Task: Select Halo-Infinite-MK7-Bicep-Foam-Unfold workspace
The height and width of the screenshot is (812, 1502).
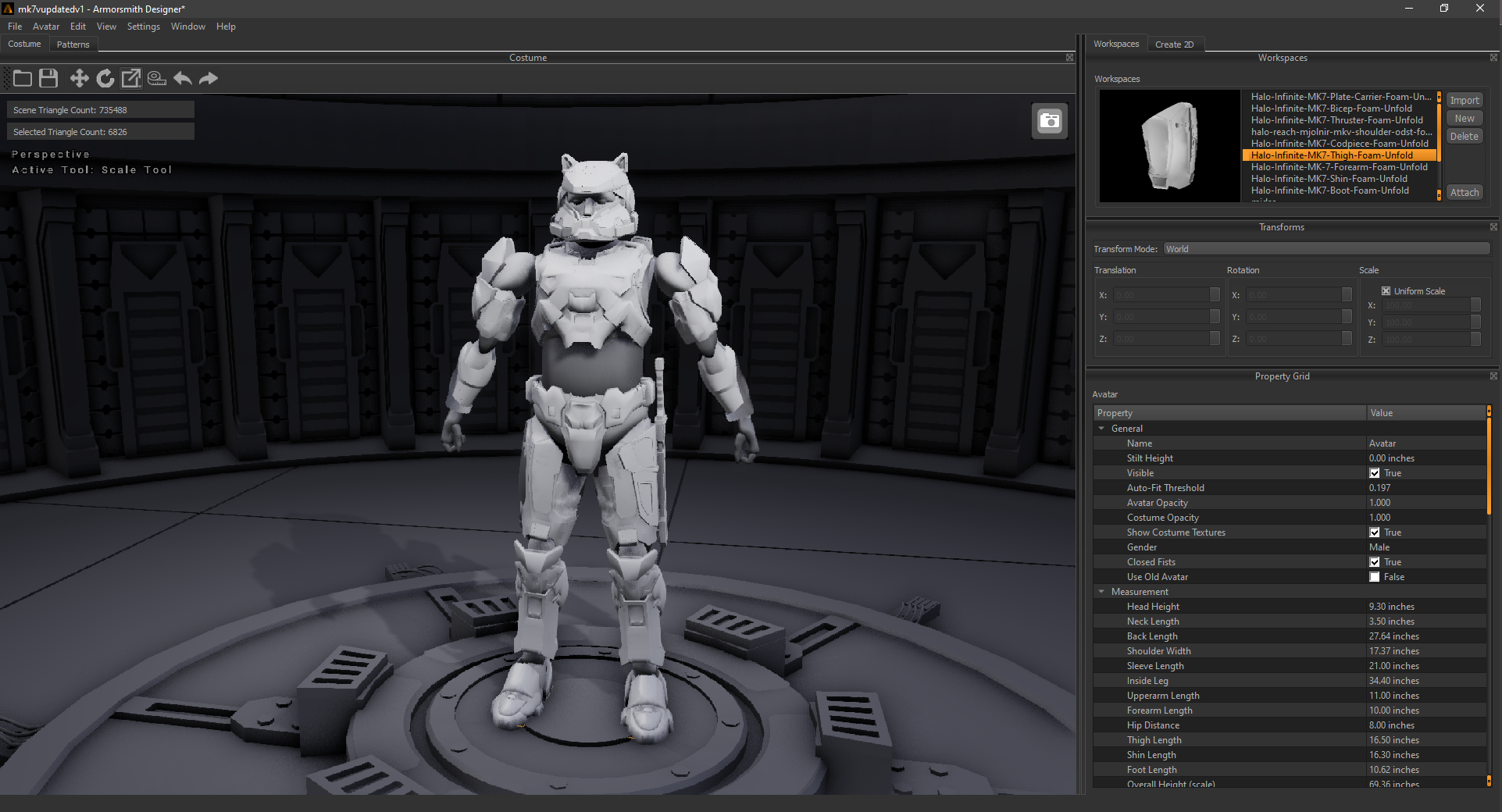Action: [x=1331, y=109]
